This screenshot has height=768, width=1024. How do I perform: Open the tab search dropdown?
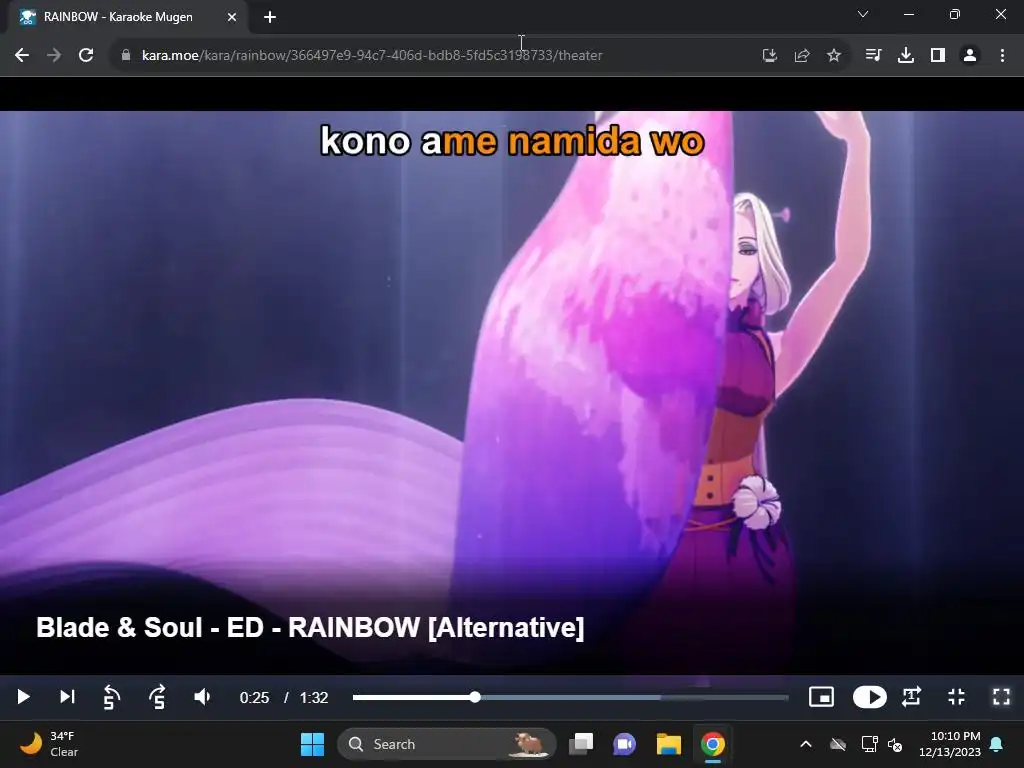863,14
